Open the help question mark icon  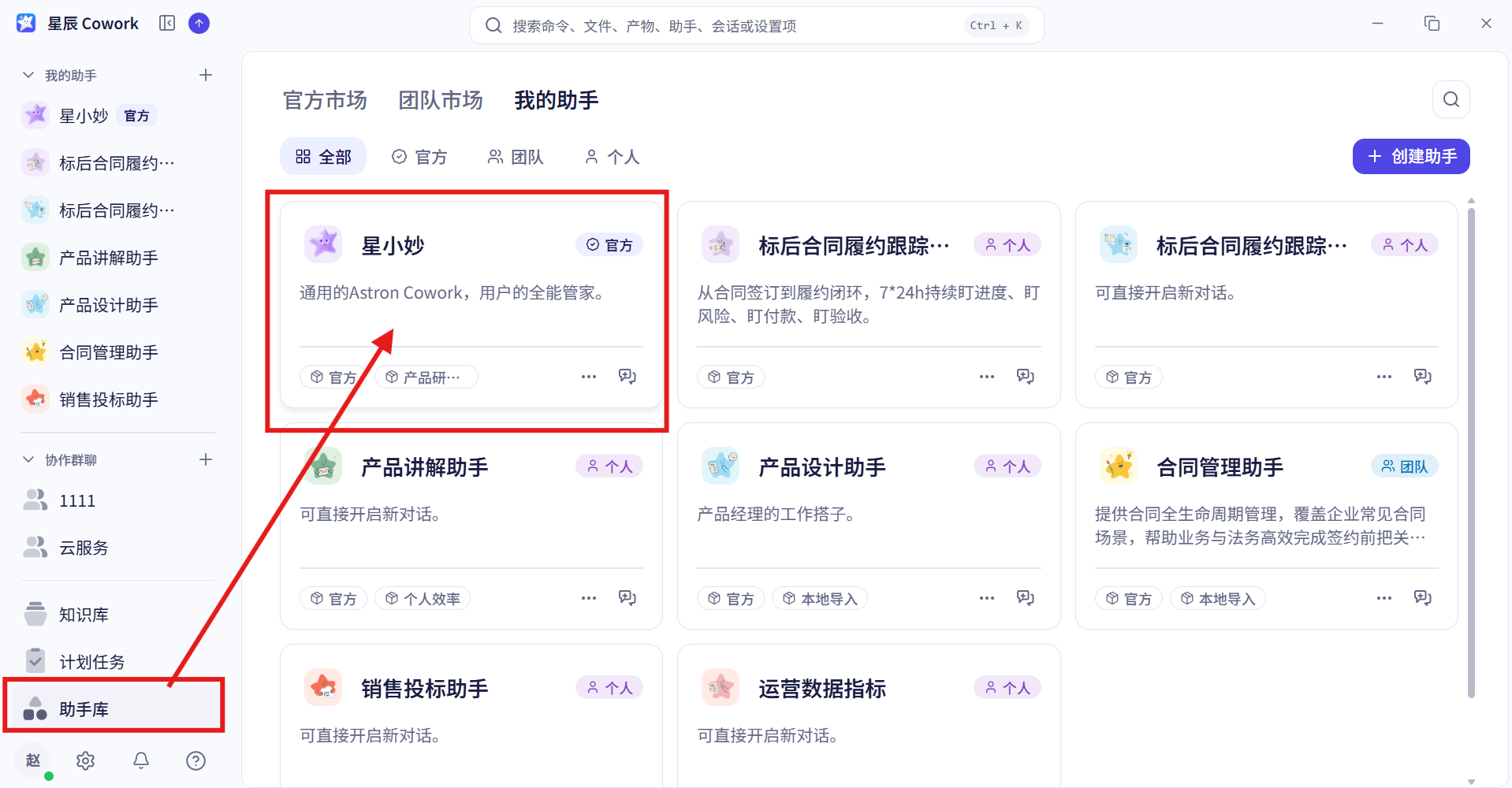pos(196,760)
